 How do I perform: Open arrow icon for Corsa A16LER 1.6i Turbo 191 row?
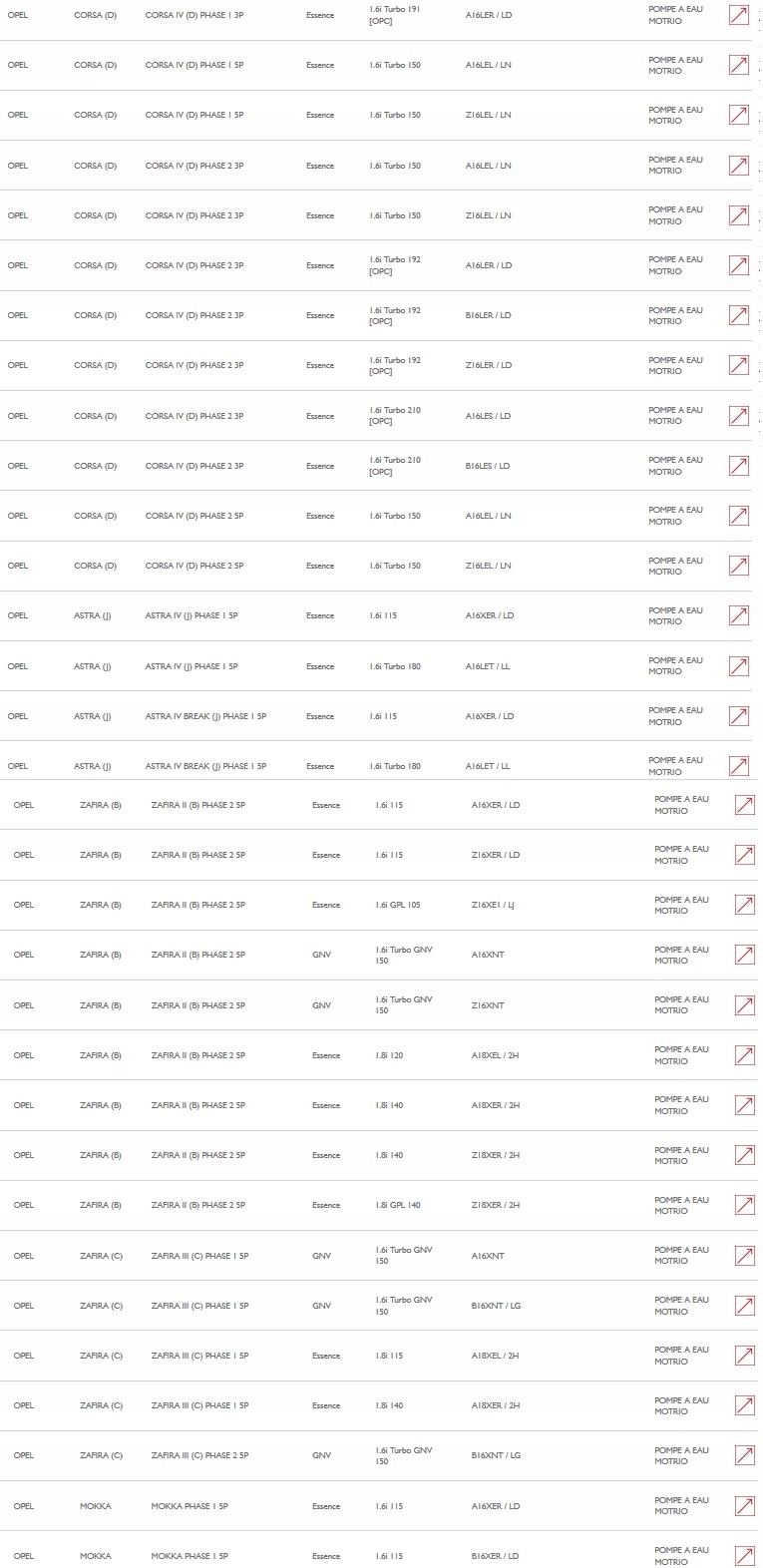tap(739, 15)
